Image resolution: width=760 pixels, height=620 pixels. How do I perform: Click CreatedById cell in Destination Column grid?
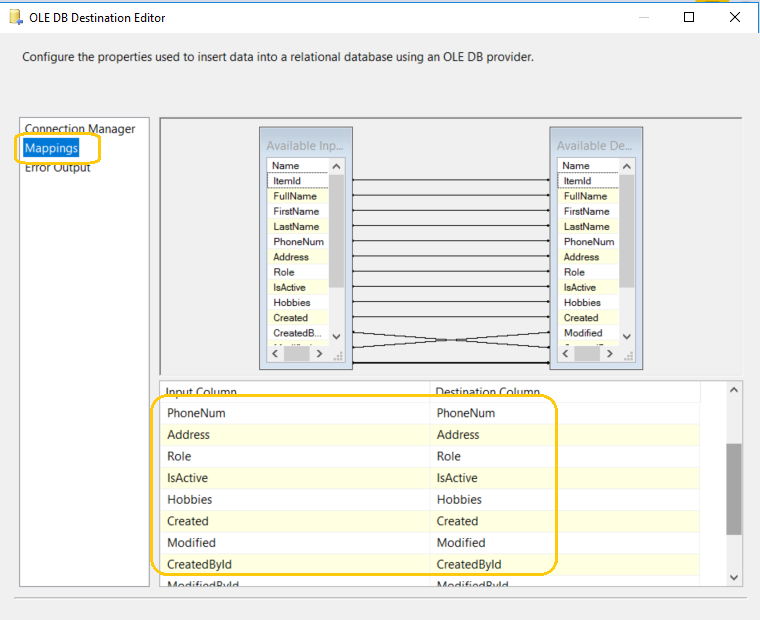[x=565, y=564]
